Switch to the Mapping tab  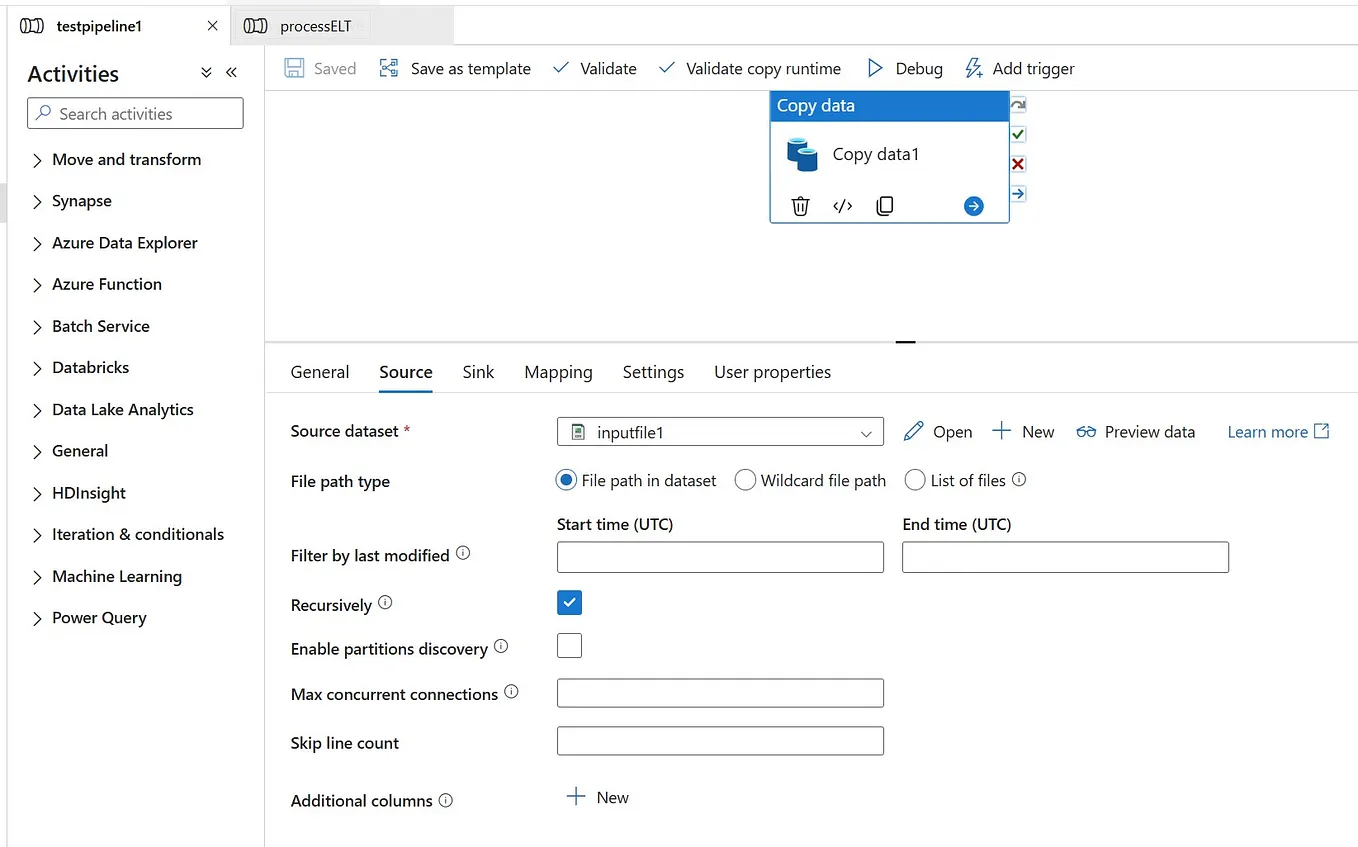click(x=558, y=371)
